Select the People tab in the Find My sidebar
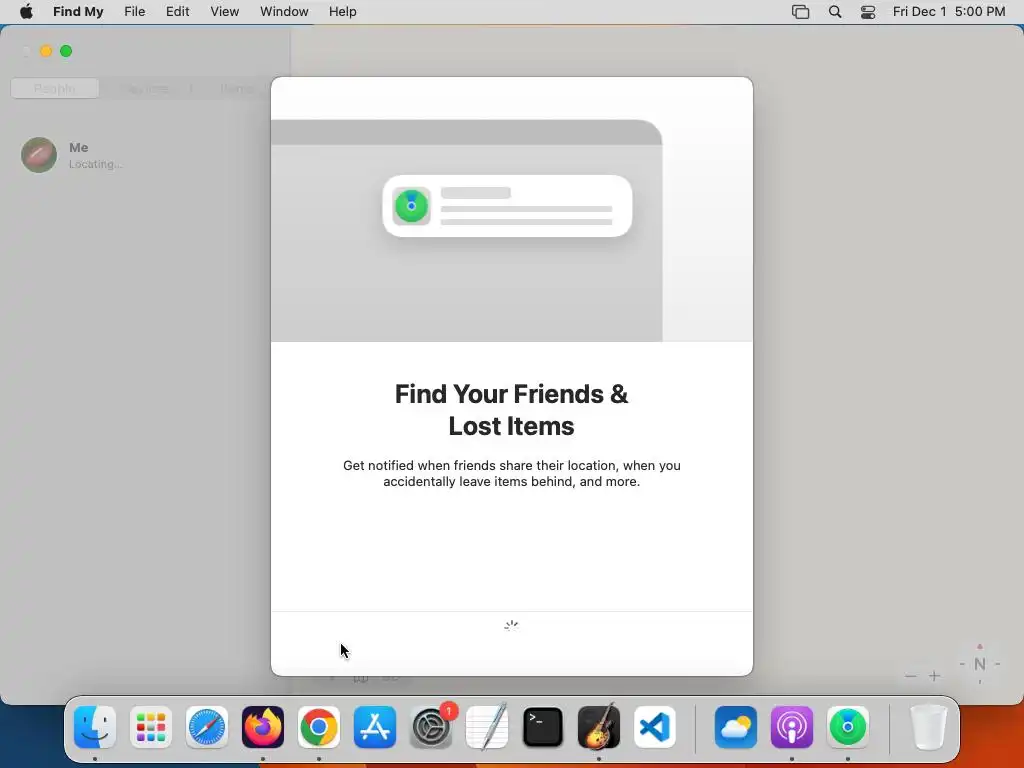Image resolution: width=1024 pixels, height=768 pixels. 55,88
